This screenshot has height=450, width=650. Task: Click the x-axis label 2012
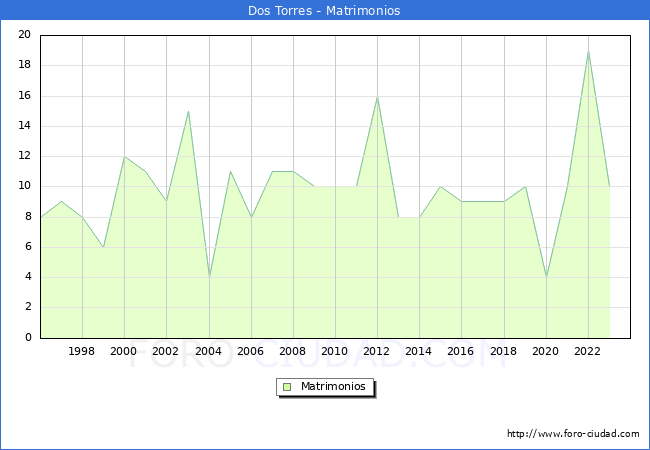click(376, 351)
